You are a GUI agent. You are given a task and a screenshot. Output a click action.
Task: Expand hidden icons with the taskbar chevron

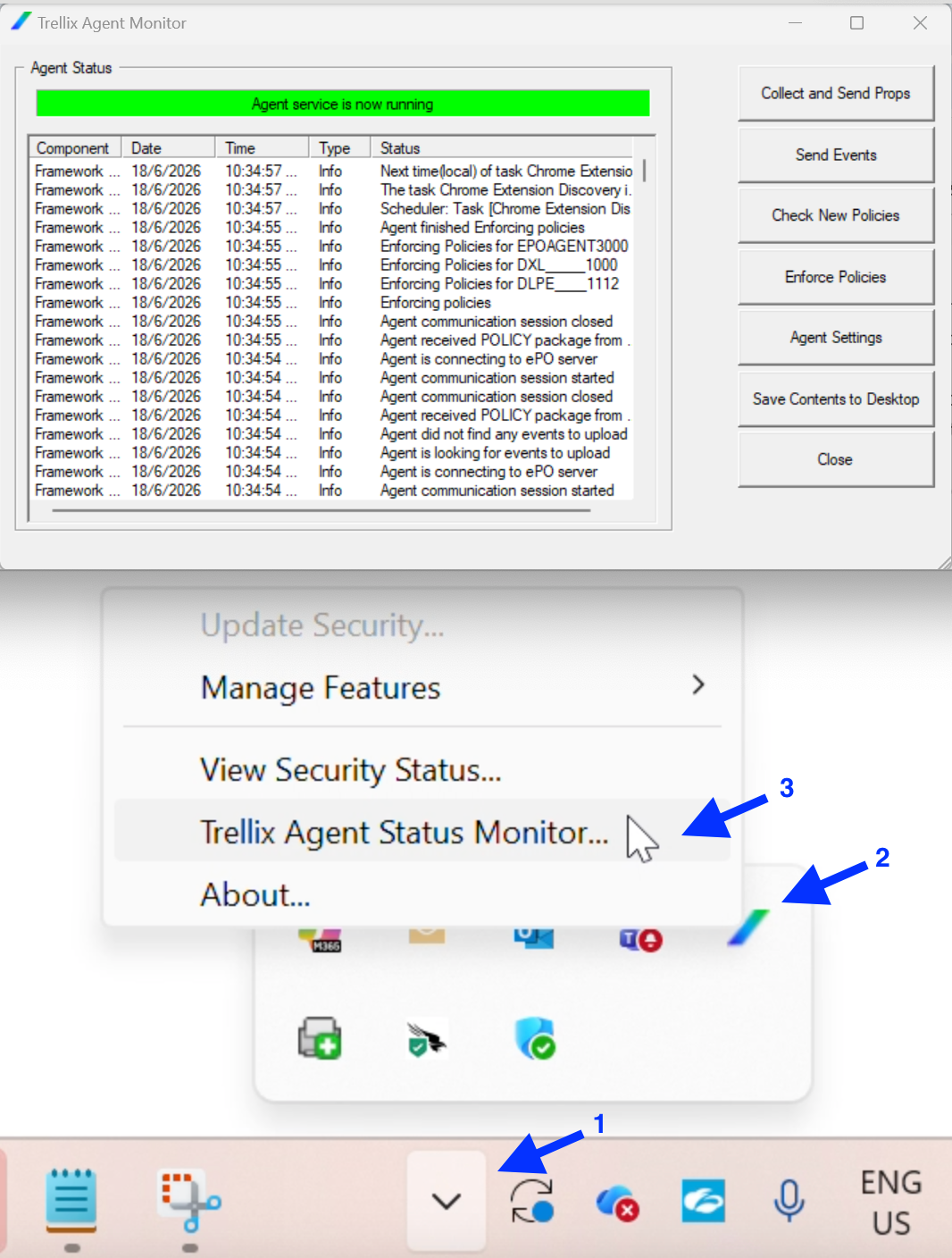pyautogui.click(x=447, y=1201)
